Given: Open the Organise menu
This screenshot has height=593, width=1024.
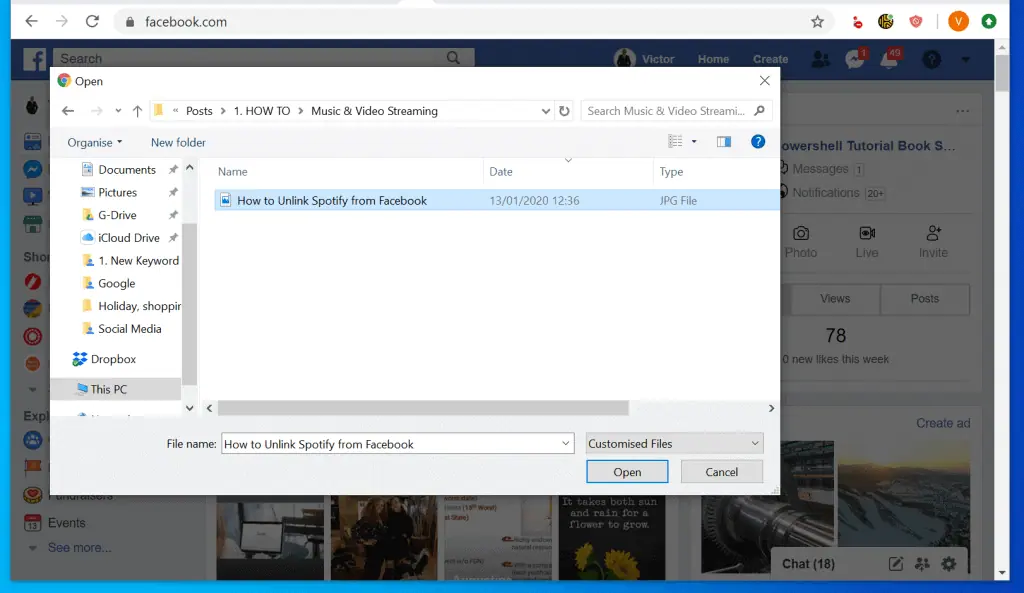Looking at the screenshot, I should click(x=93, y=142).
